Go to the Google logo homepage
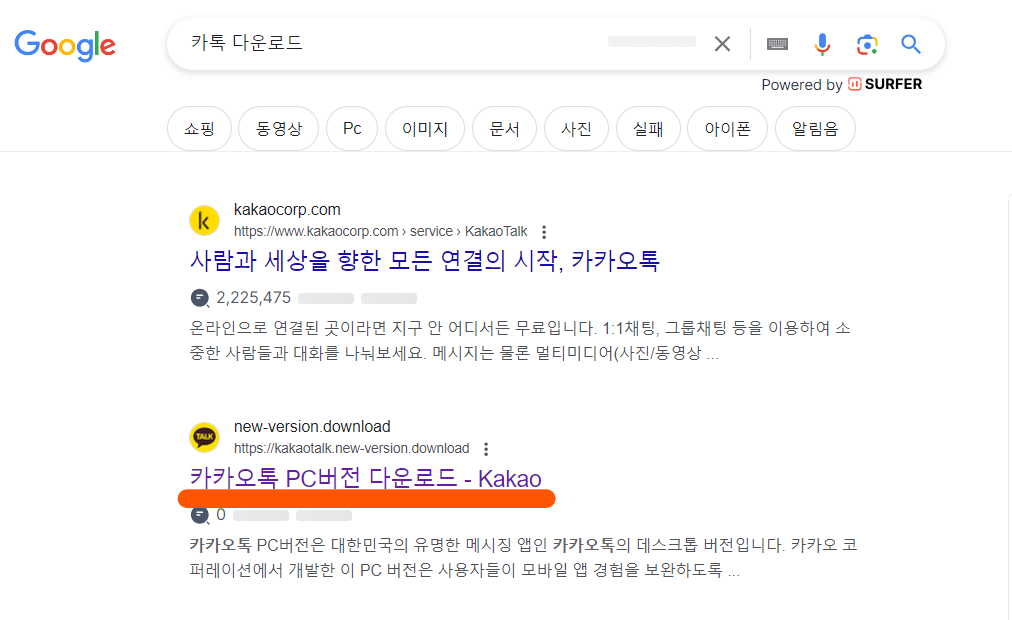This screenshot has width=1012, height=620. point(65,45)
